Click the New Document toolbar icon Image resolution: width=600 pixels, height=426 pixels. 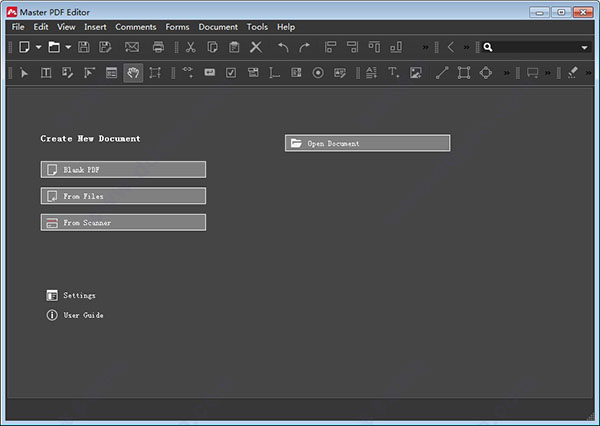tap(24, 47)
